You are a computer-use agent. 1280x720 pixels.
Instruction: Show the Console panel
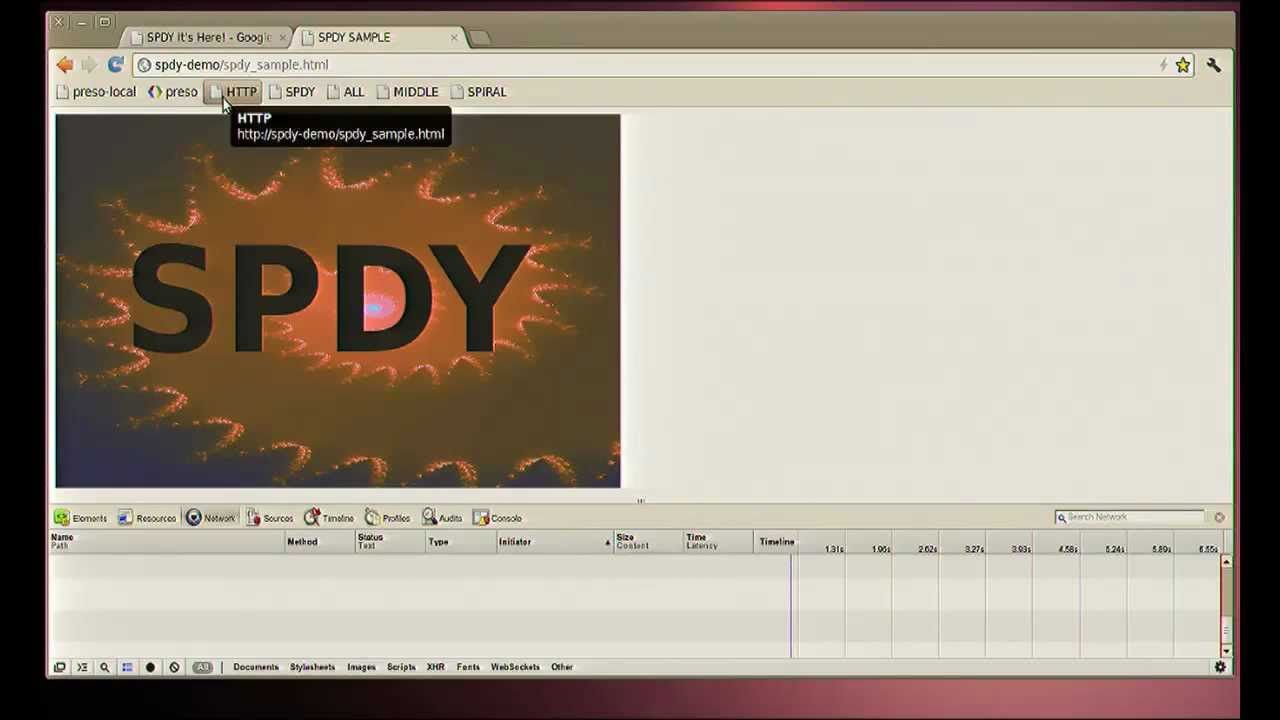click(x=498, y=518)
